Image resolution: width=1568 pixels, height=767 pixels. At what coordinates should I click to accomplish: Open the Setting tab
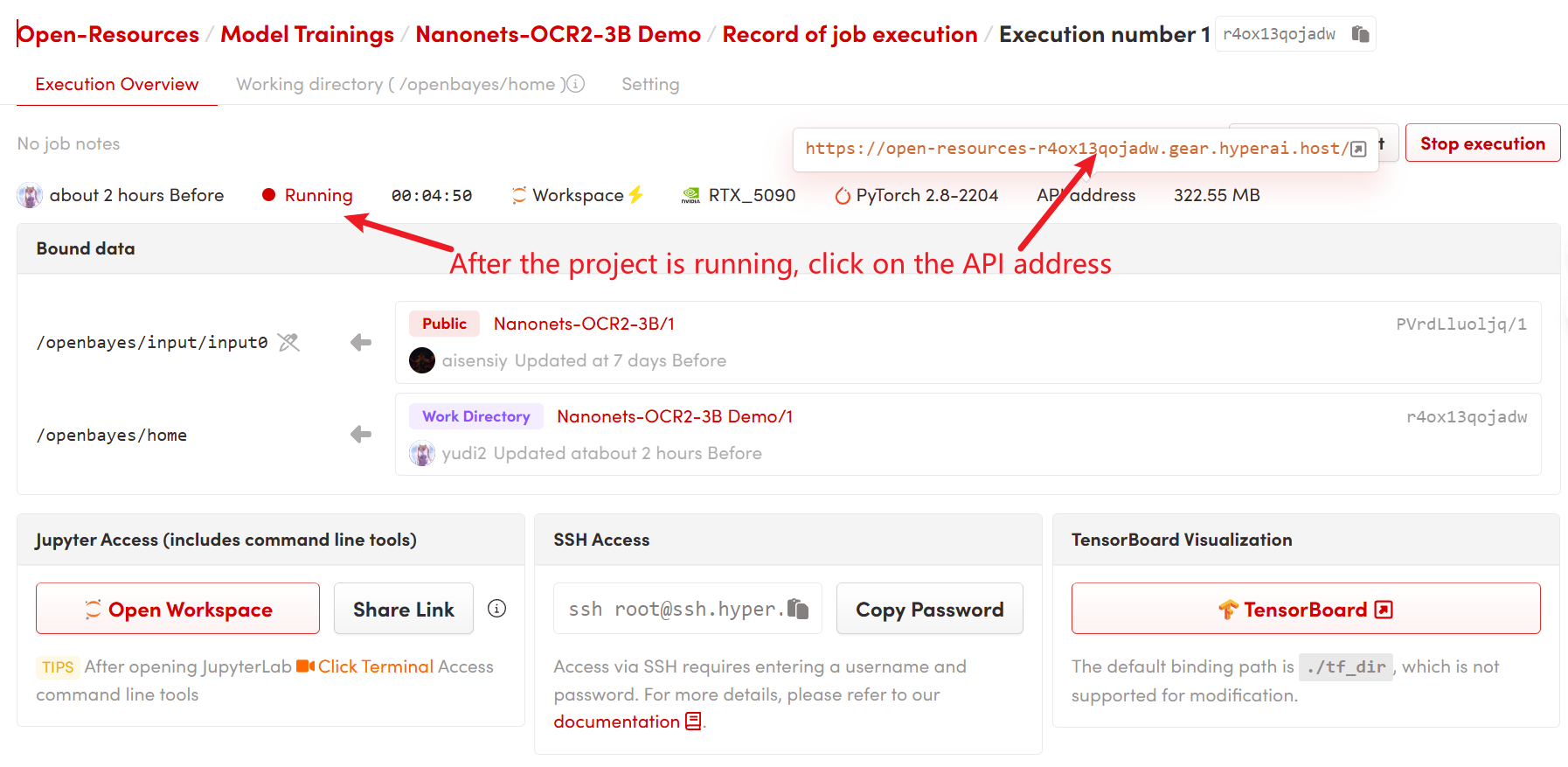[650, 84]
